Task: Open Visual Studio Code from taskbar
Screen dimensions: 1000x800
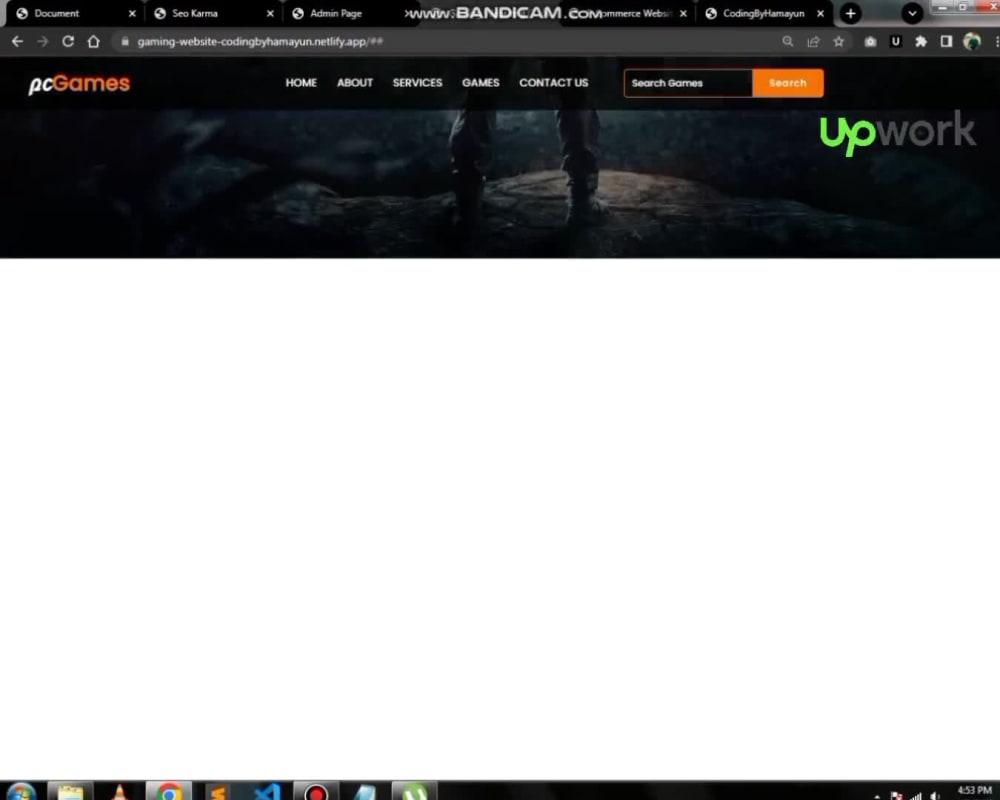Action: point(267,792)
